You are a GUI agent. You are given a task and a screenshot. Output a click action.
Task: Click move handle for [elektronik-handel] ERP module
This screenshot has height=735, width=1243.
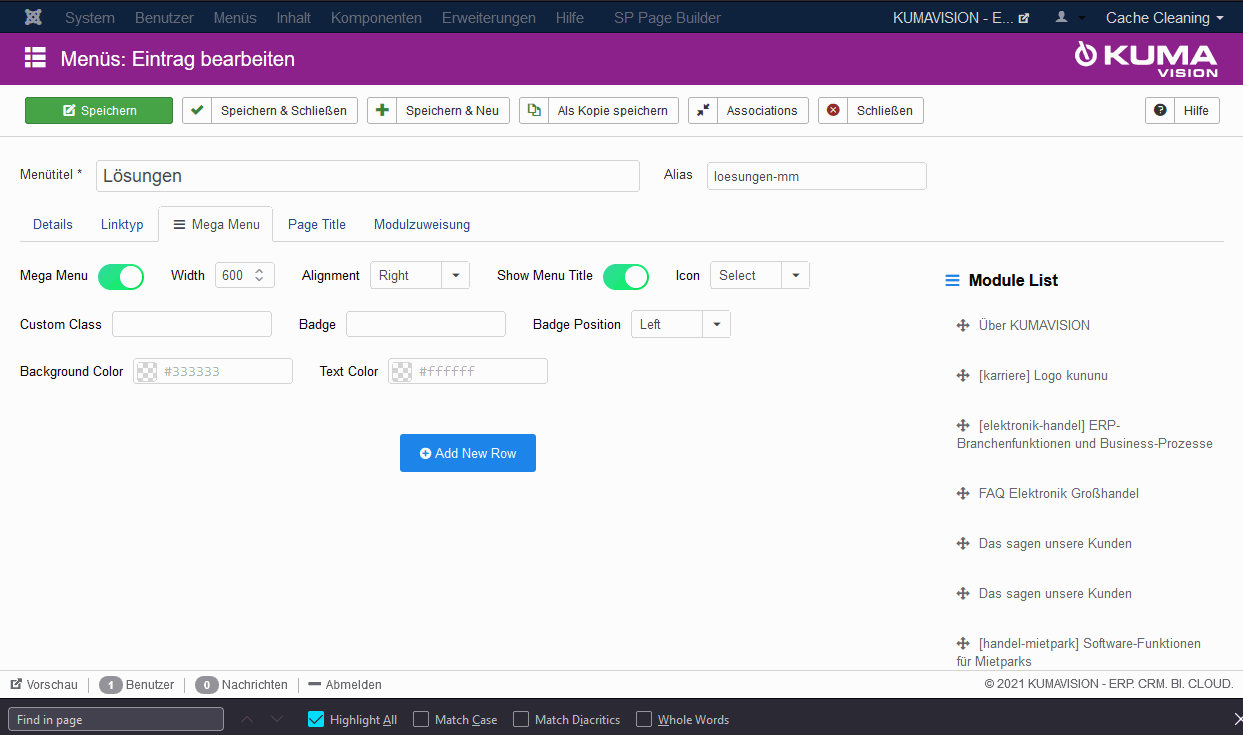(963, 425)
